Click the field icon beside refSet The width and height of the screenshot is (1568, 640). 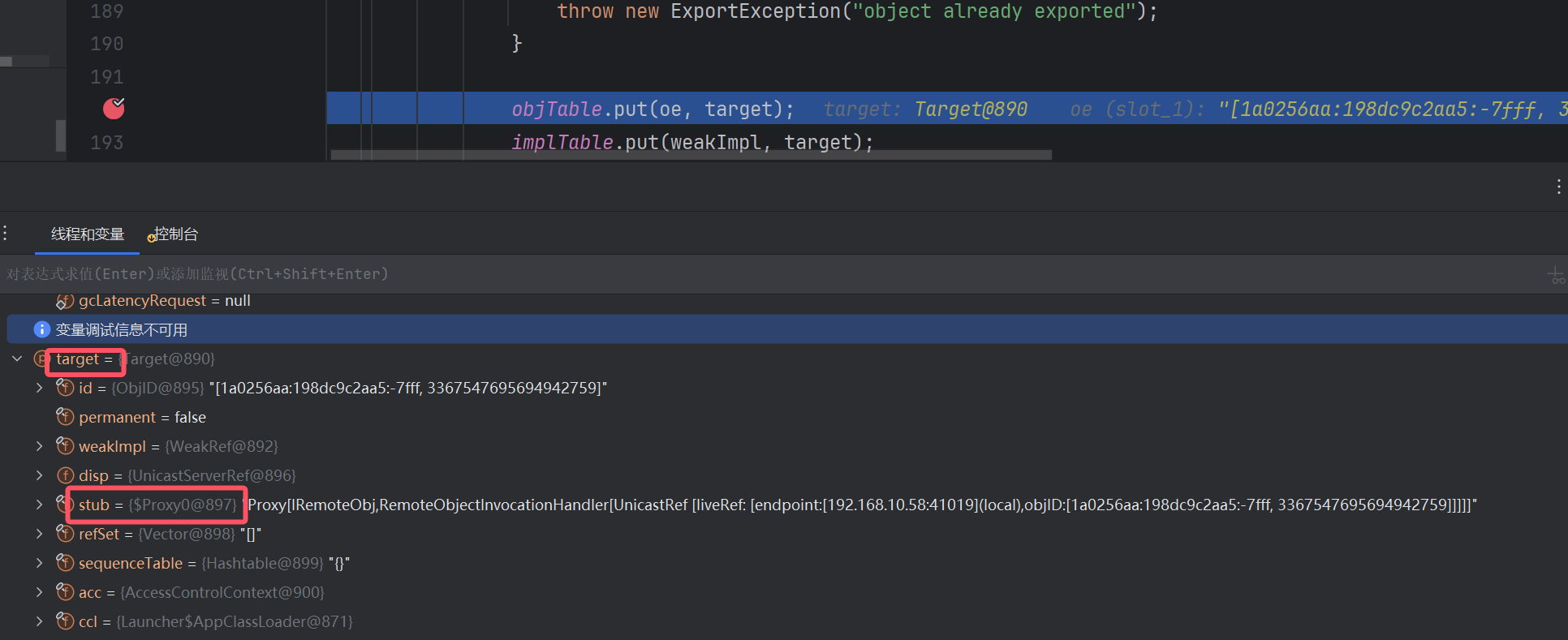[x=65, y=534]
